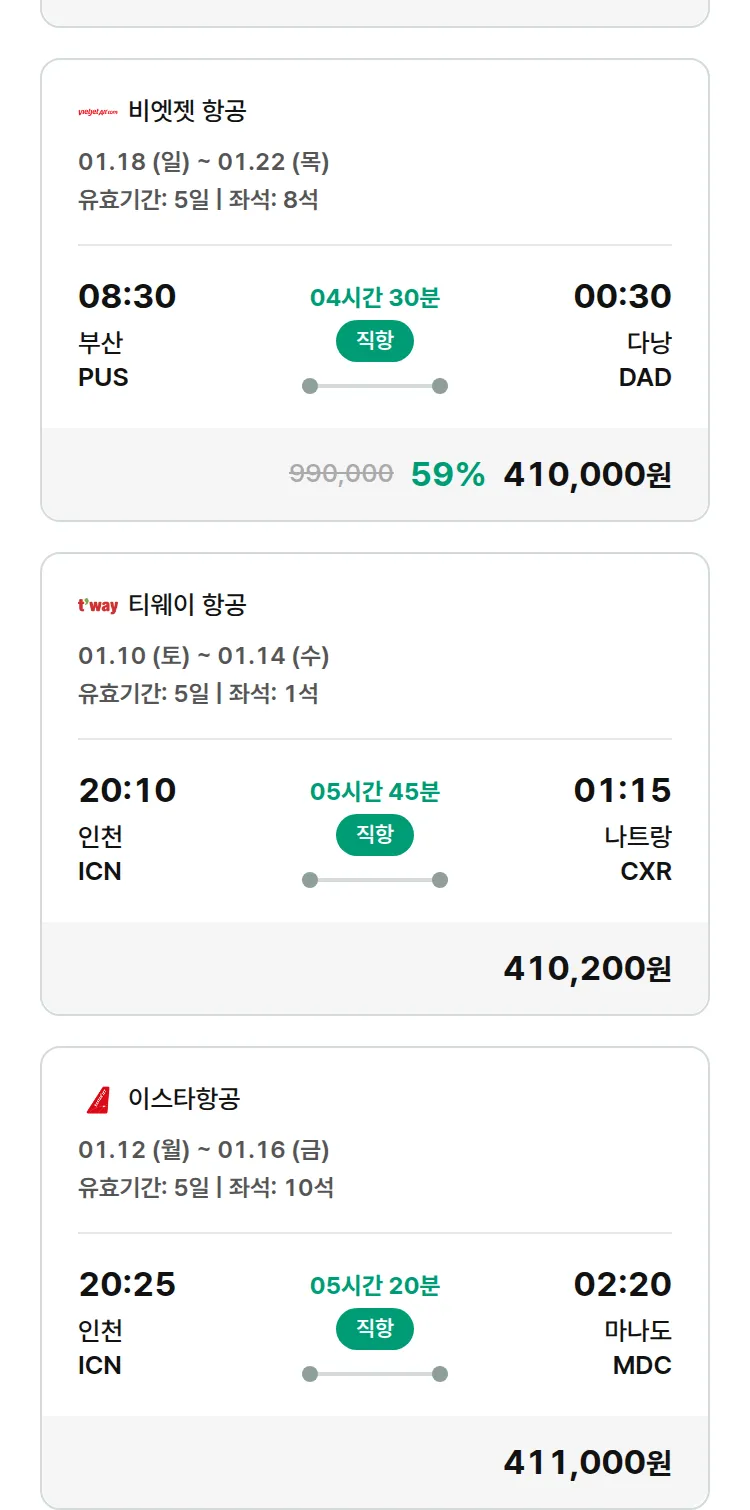
Task: Click the Eastar Jet red logo
Action: (98, 1100)
